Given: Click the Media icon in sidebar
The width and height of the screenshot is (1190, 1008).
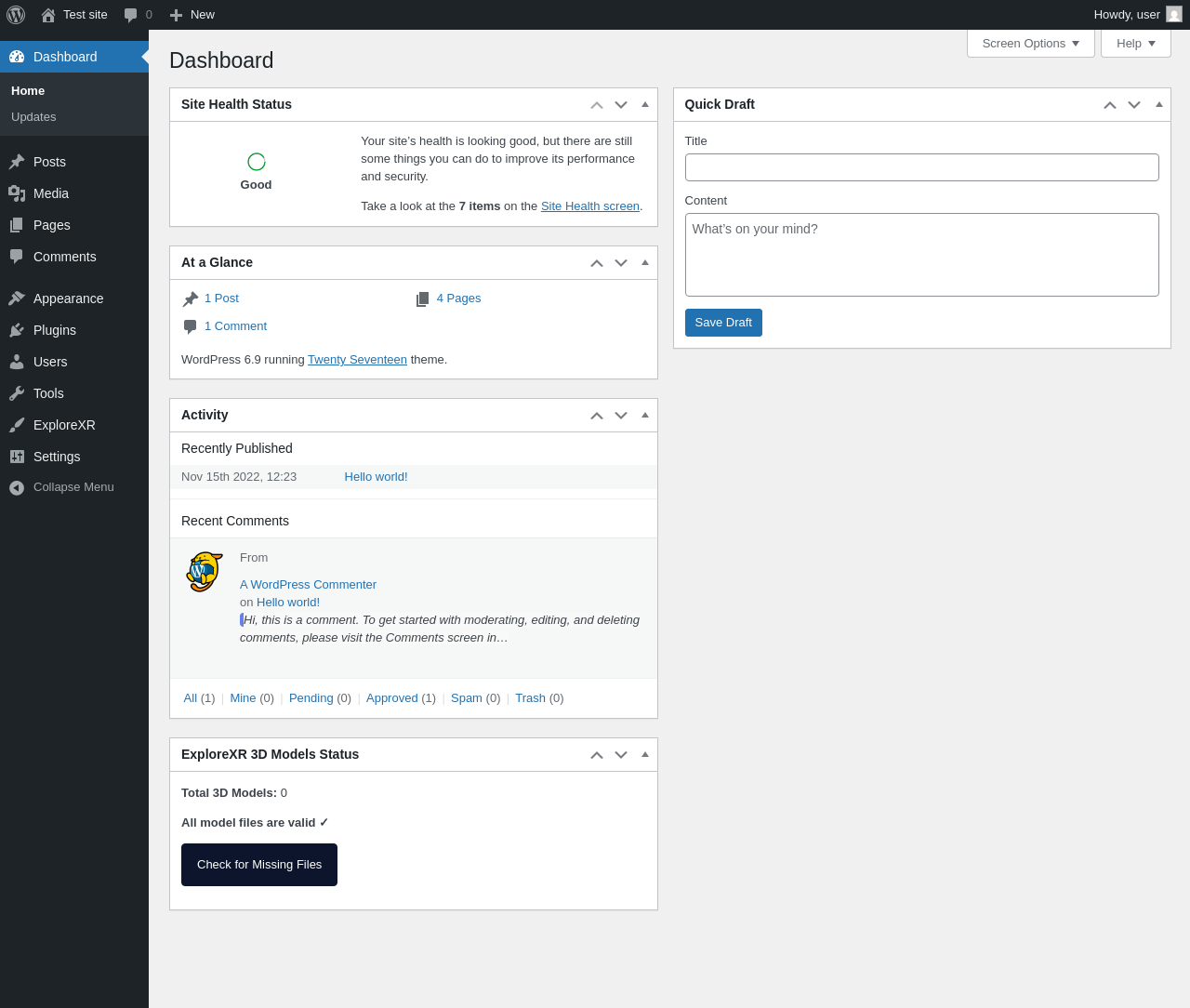Looking at the screenshot, I should click(17, 193).
